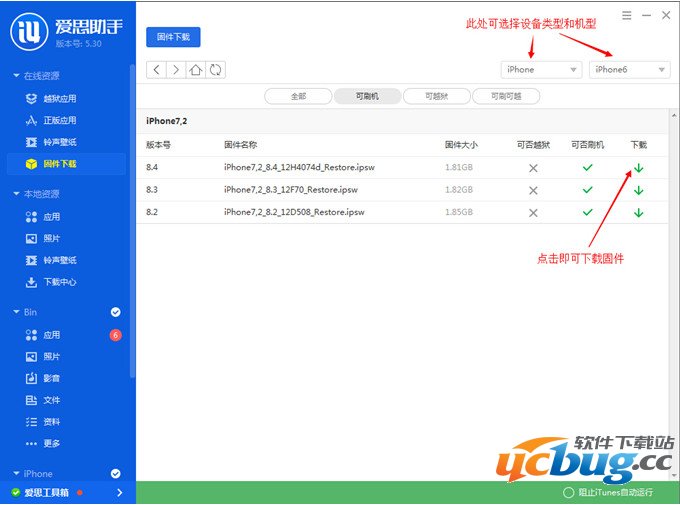
Task: Toggle 阻止iTunes自动运行 radio option
Action: (x=569, y=492)
